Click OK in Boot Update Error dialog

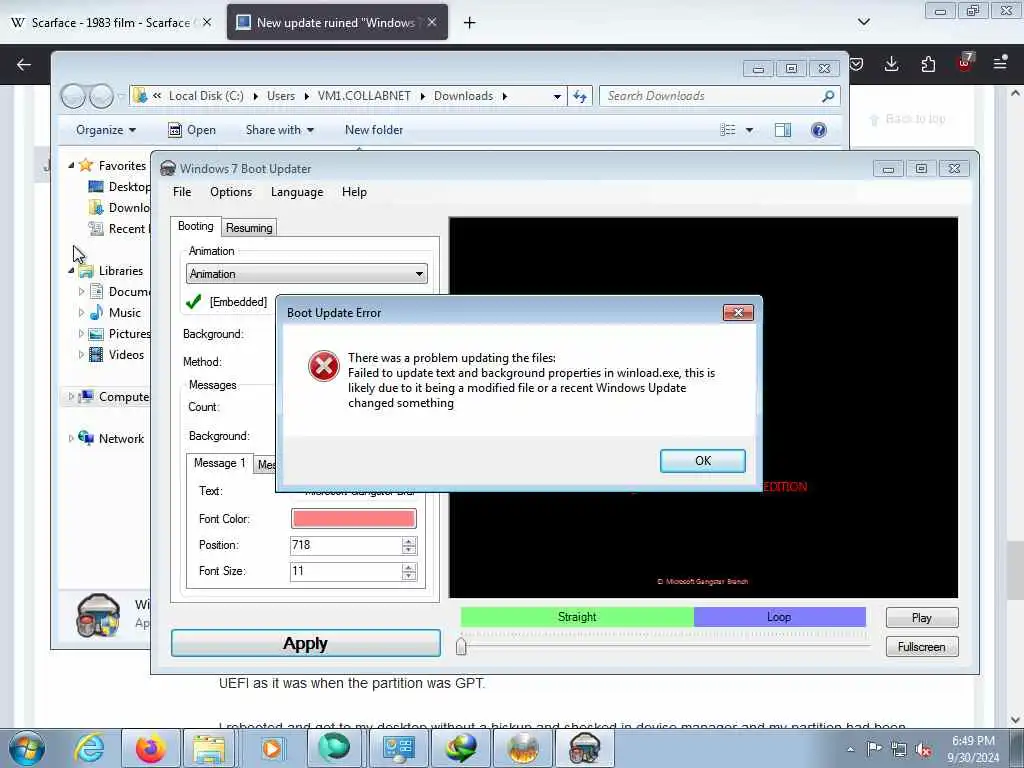(703, 460)
